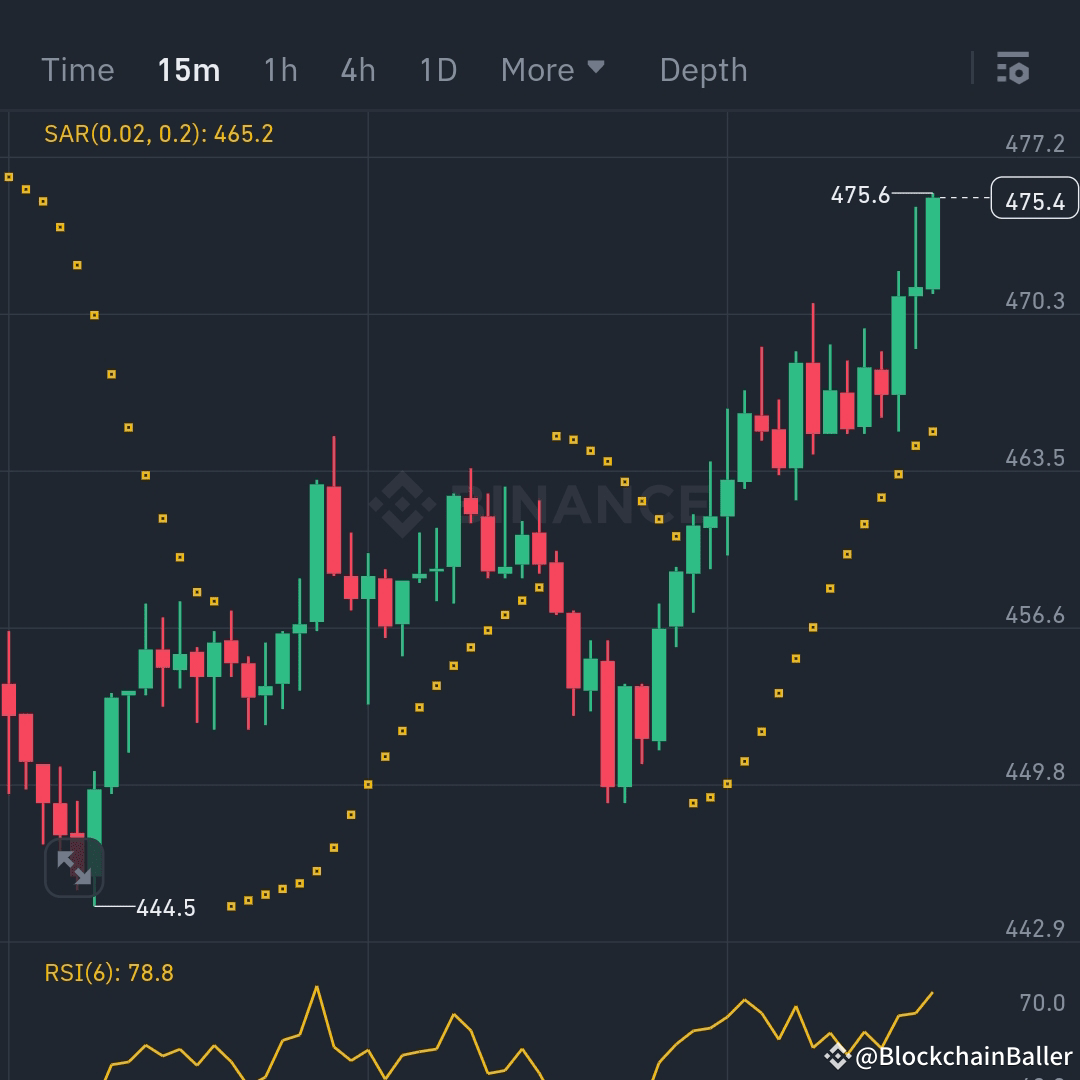Image resolution: width=1080 pixels, height=1080 pixels.
Task: Toggle the 15m interval selection
Action: (189, 70)
